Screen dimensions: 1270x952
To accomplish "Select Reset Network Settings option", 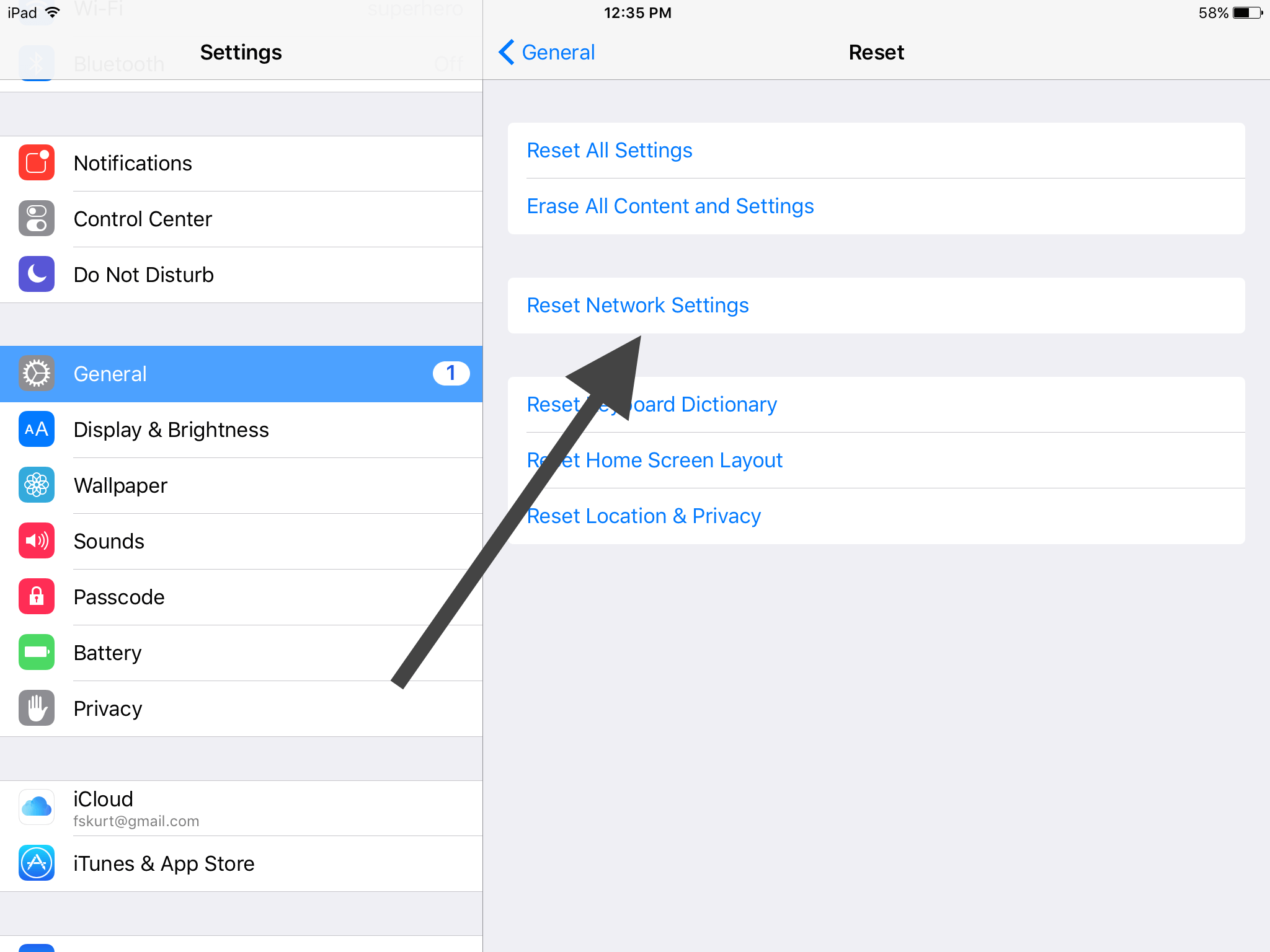I will tap(638, 305).
